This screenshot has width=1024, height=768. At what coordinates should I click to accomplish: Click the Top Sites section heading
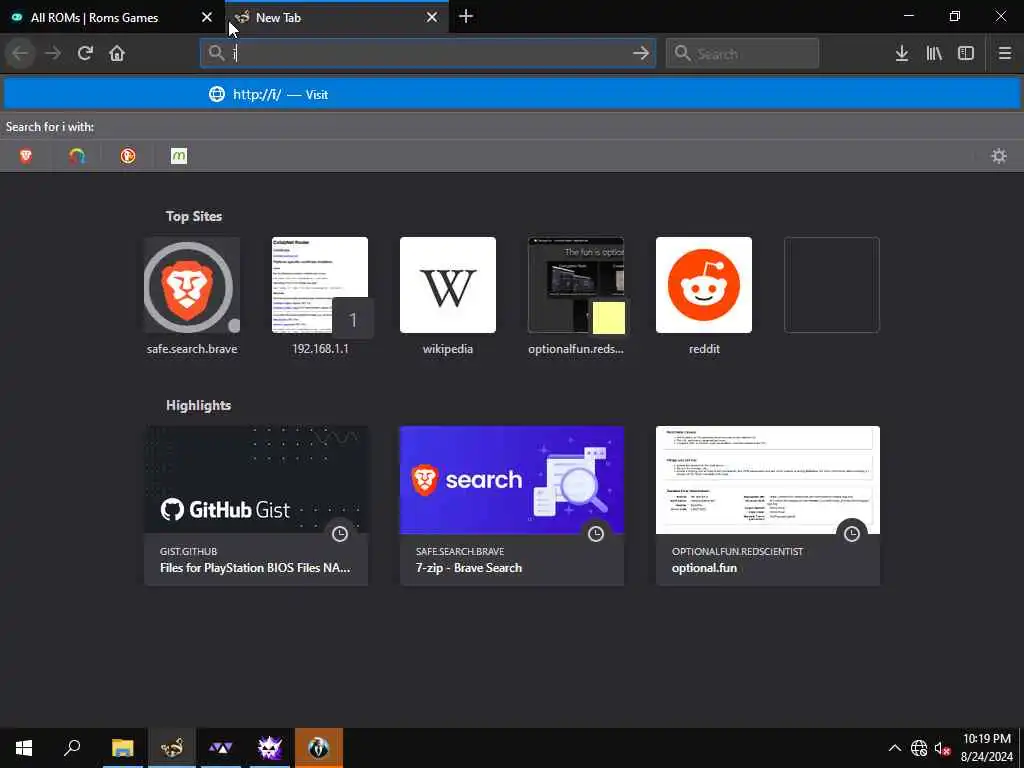(194, 216)
